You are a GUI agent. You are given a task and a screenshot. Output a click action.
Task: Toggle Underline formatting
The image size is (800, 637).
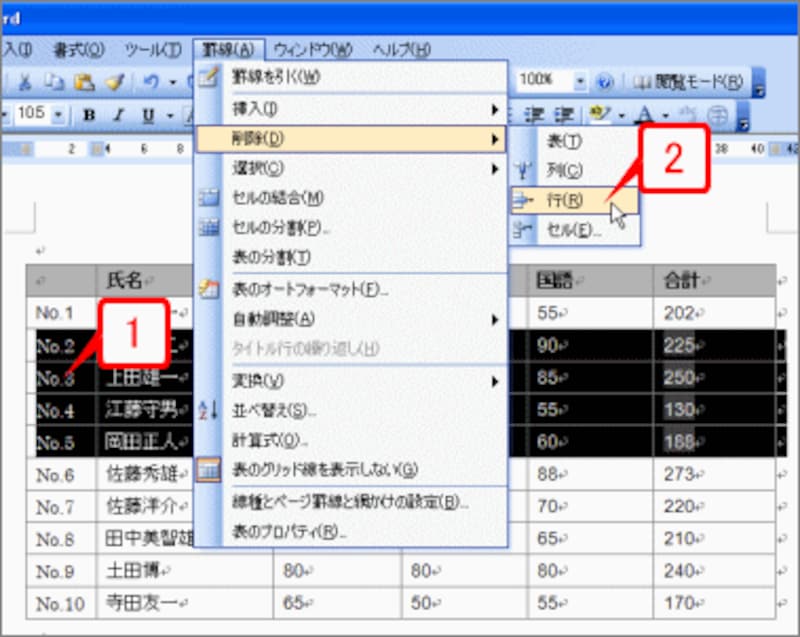(148, 115)
